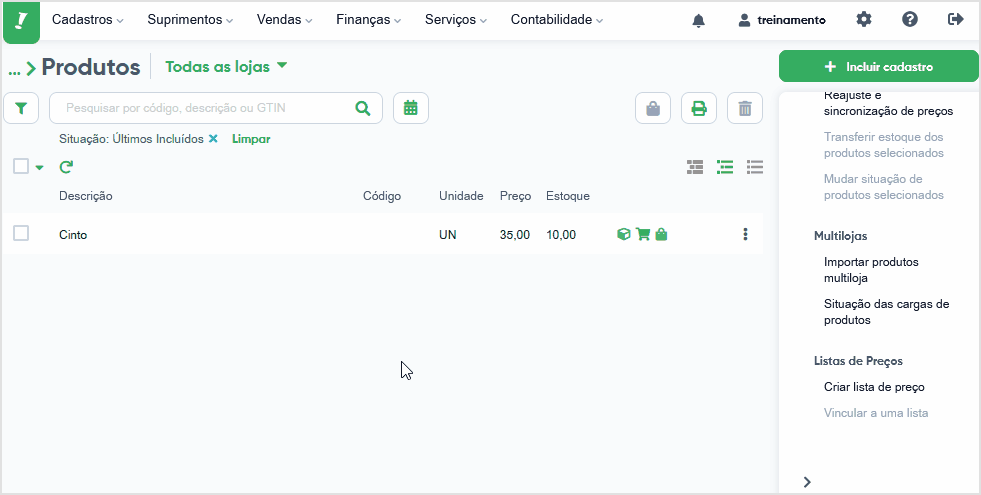This screenshot has width=981, height=495.
Task: Click Transferir estoque dos produtos selecionados
Action: point(883,145)
